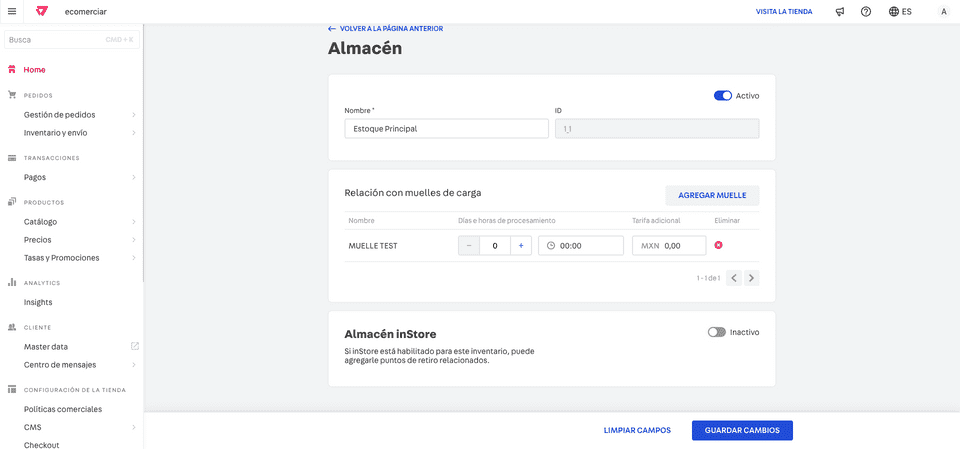Image resolution: width=960 pixels, height=449 pixels.
Task: Click the Agregar Muelle button
Action: coord(712,195)
